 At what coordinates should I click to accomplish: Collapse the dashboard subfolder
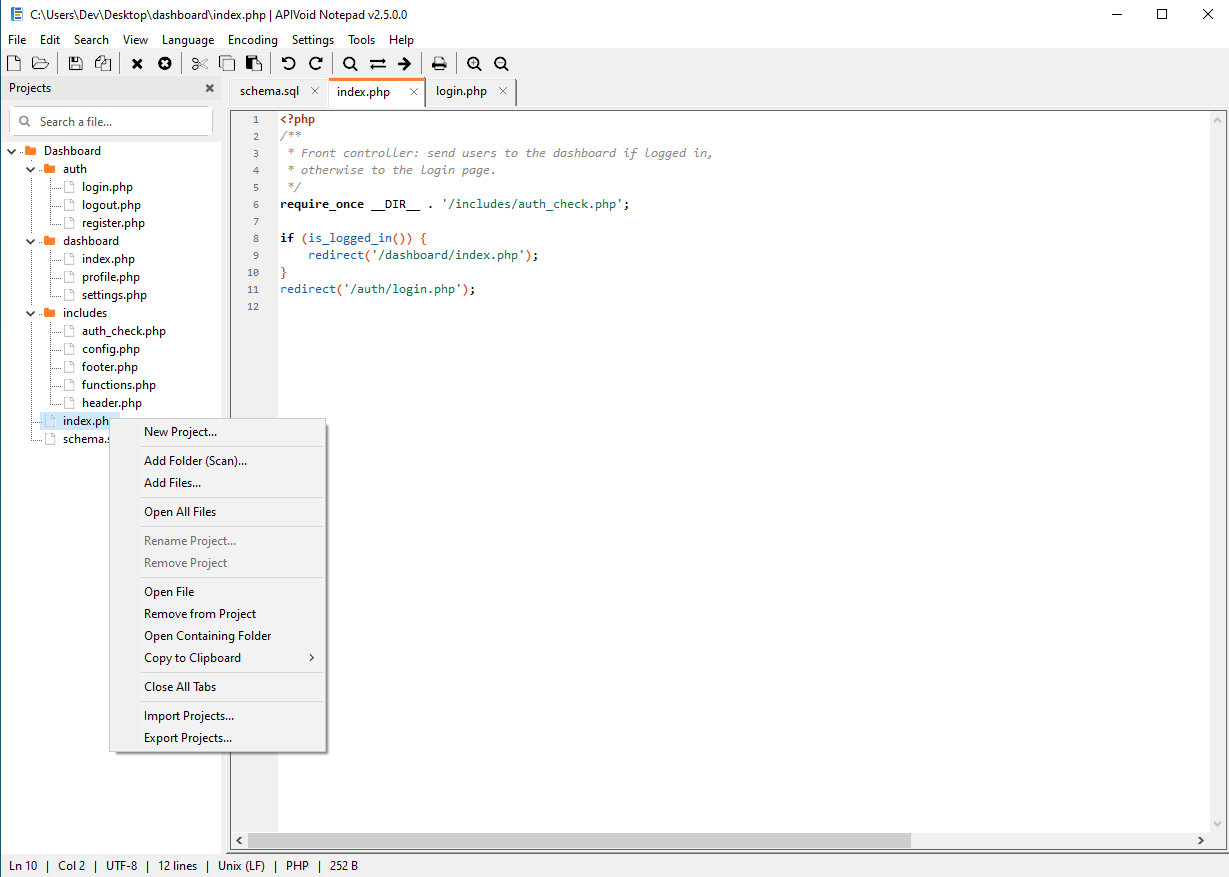pyautogui.click(x=31, y=241)
